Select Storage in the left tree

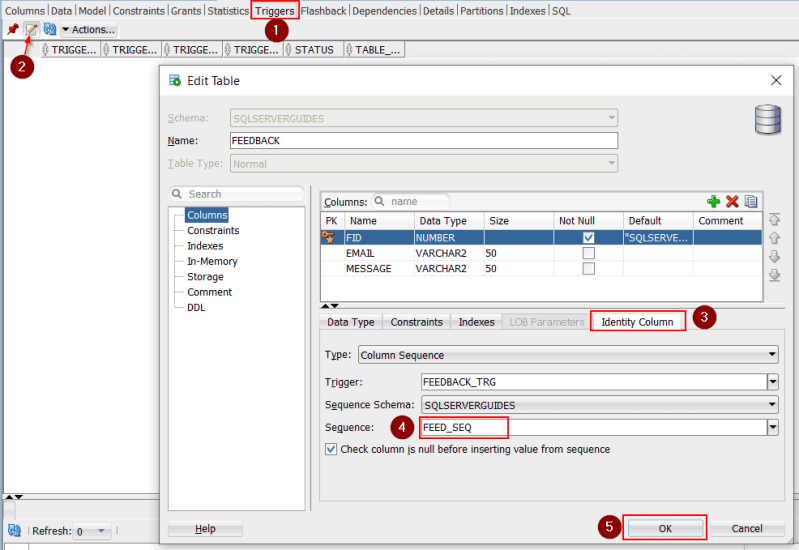click(x=205, y=276)
